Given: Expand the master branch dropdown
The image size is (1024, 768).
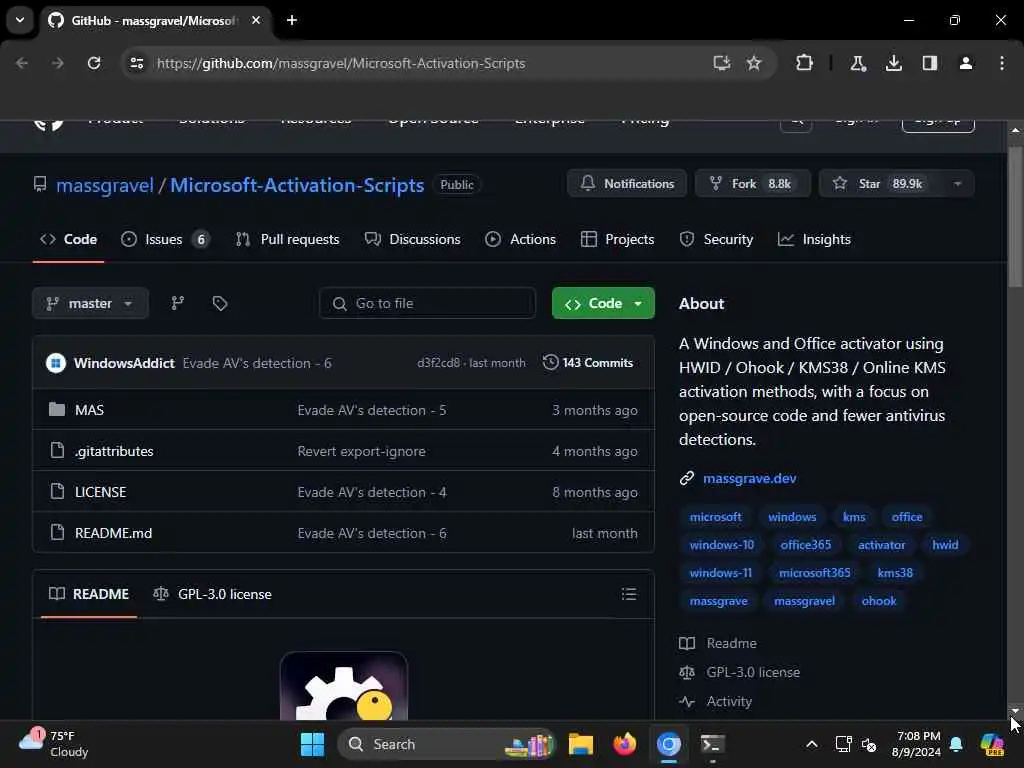Looking at the screenshot, I should tap(90, 303).
